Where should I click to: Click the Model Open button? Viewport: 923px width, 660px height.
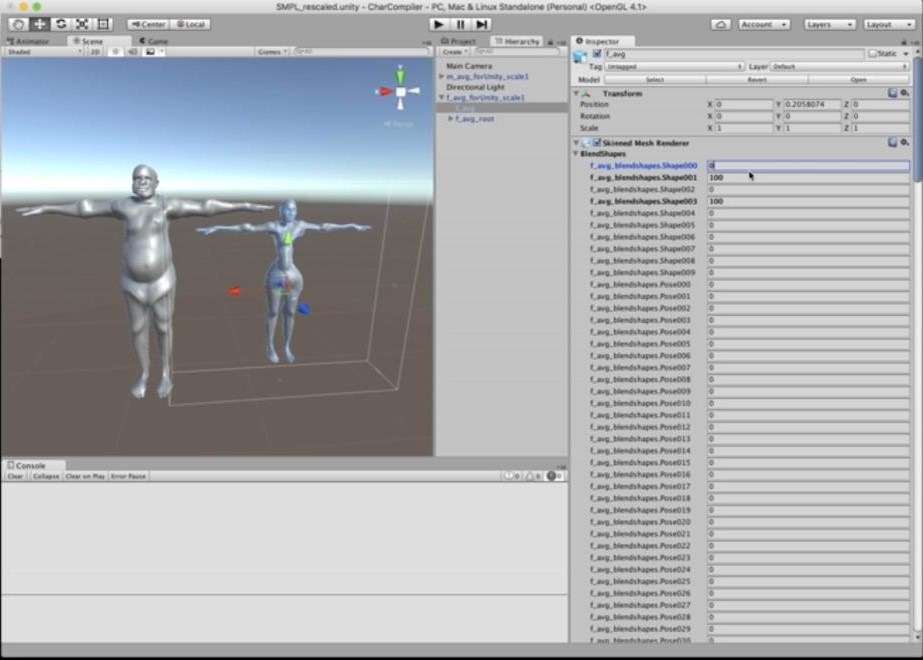tap(858, 79)
